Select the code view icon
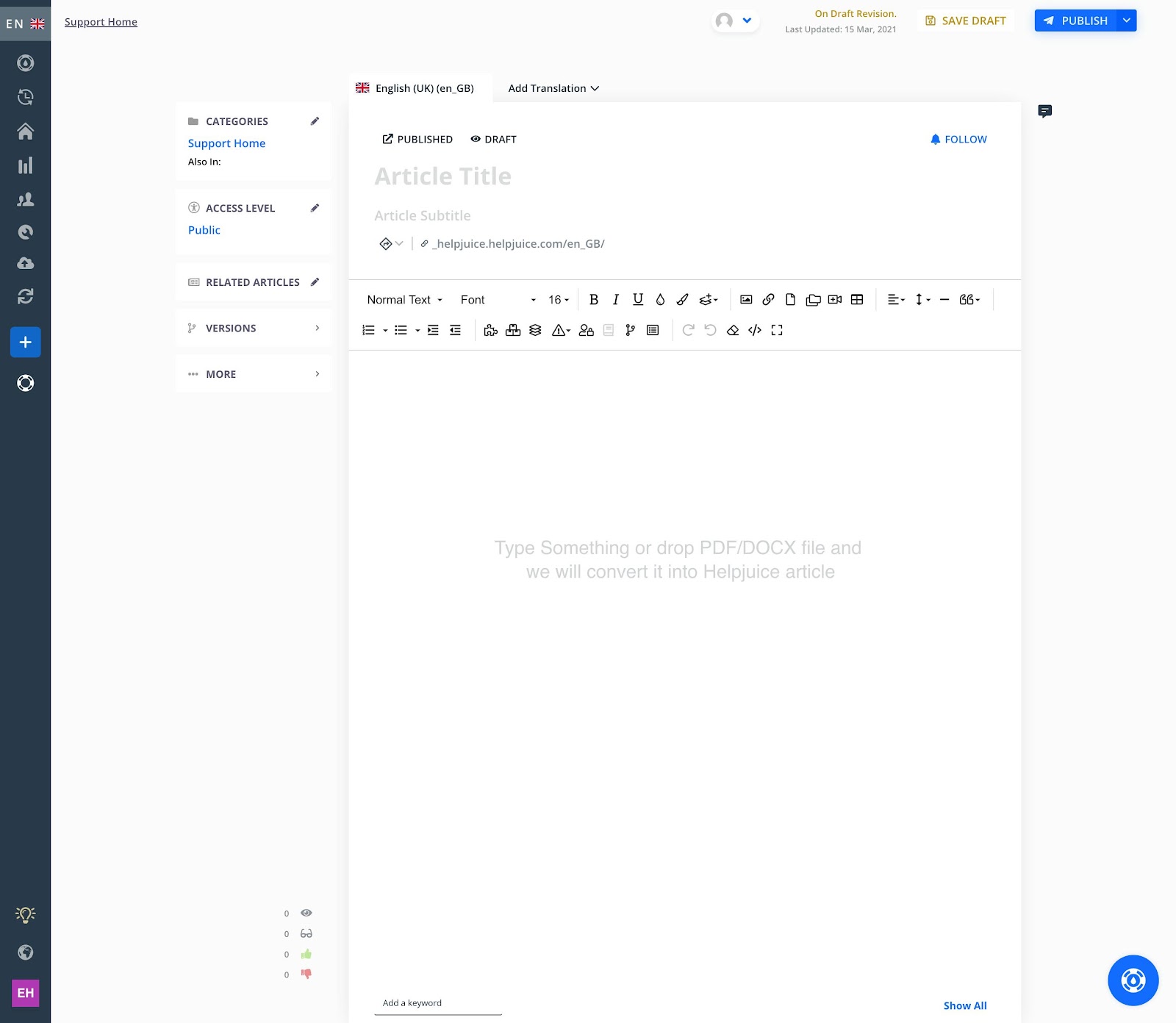Viewport: 1176px width, 1023px height. pos(754,331)
